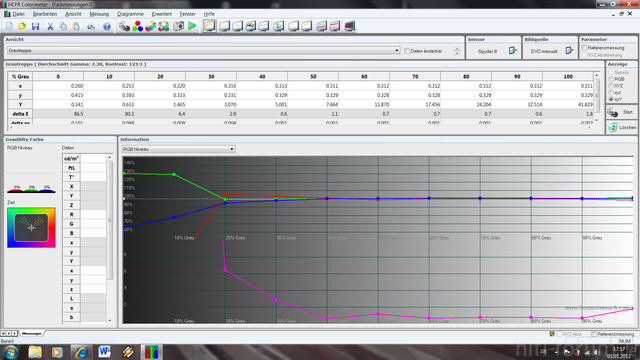Open the Diagramme menu
This screenshot has width=640, height=360.
[130, 14]
